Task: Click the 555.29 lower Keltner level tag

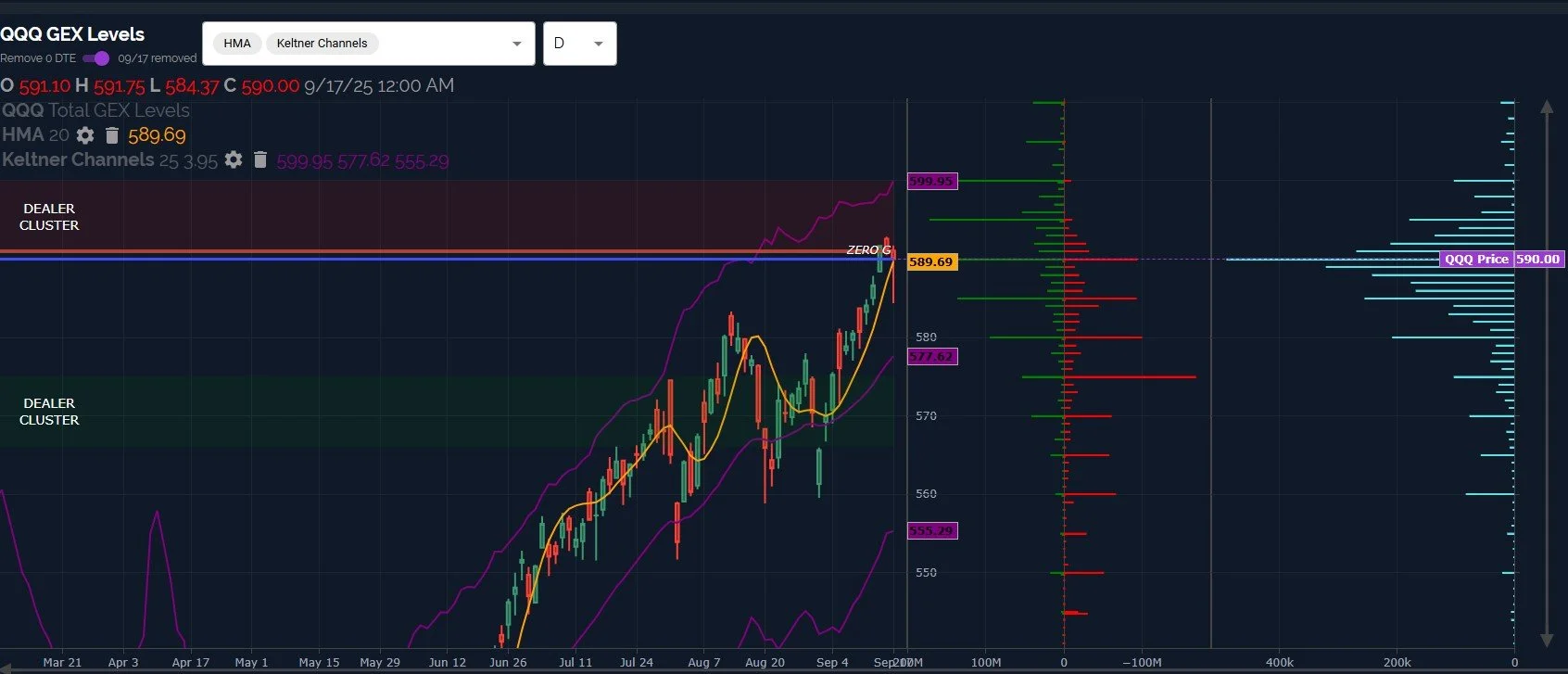Action: coord(931,530)
